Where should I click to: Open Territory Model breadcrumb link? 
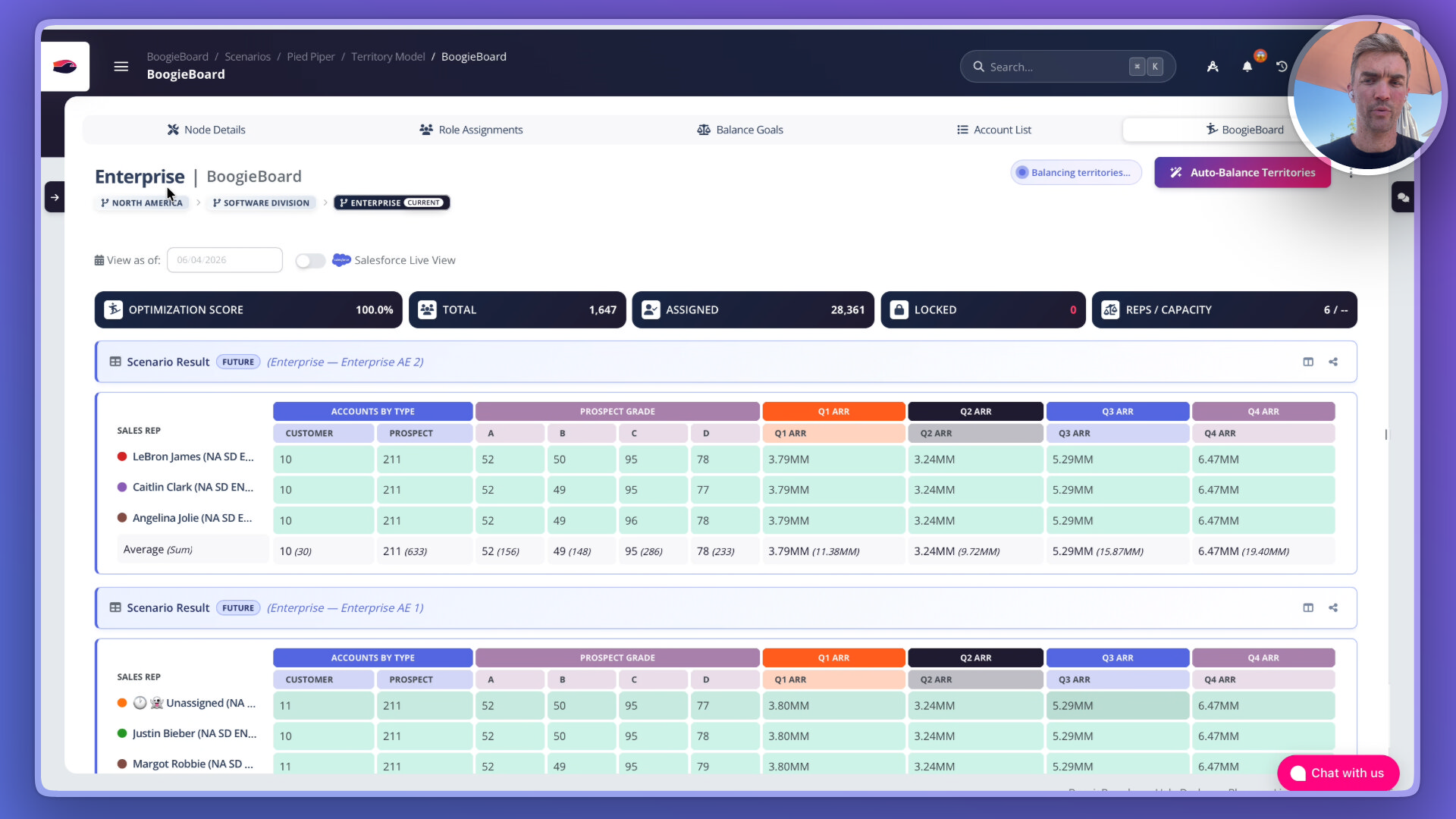click(x=388, y=57)
